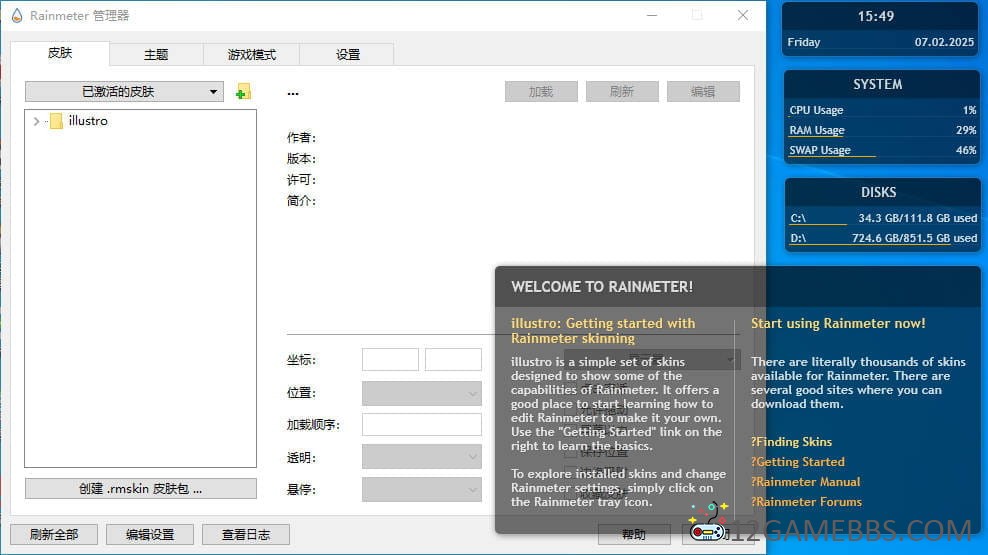The height and width of the screenshot is (555, 988).
Task: Click the illustro folder icon
Action: coord(56,120)
